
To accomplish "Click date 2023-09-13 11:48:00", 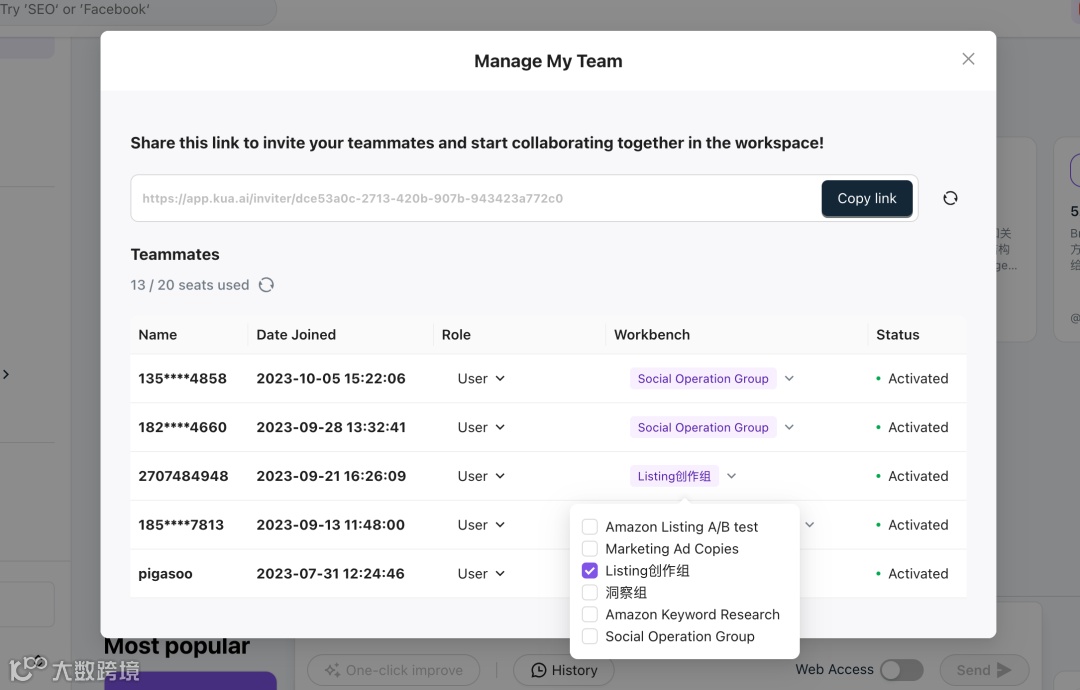I will point(331,525).
